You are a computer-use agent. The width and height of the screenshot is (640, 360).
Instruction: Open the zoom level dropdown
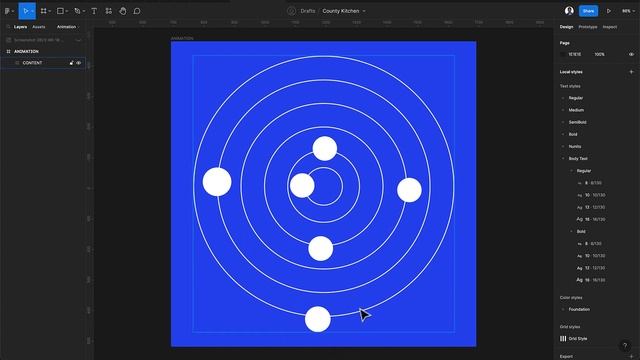(x=628, y=11)
